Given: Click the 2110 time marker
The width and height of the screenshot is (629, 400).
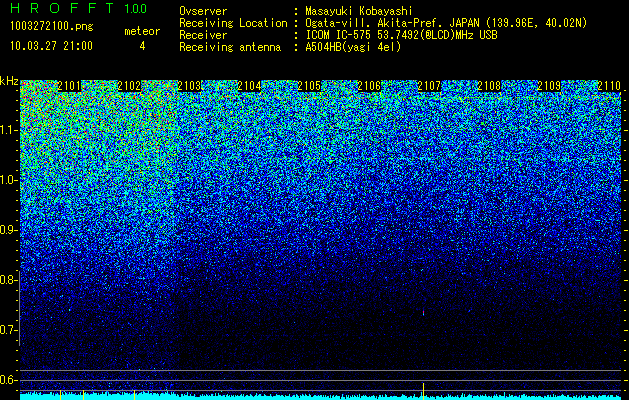Looking at the screenshot, I should [x=609, y=86].
